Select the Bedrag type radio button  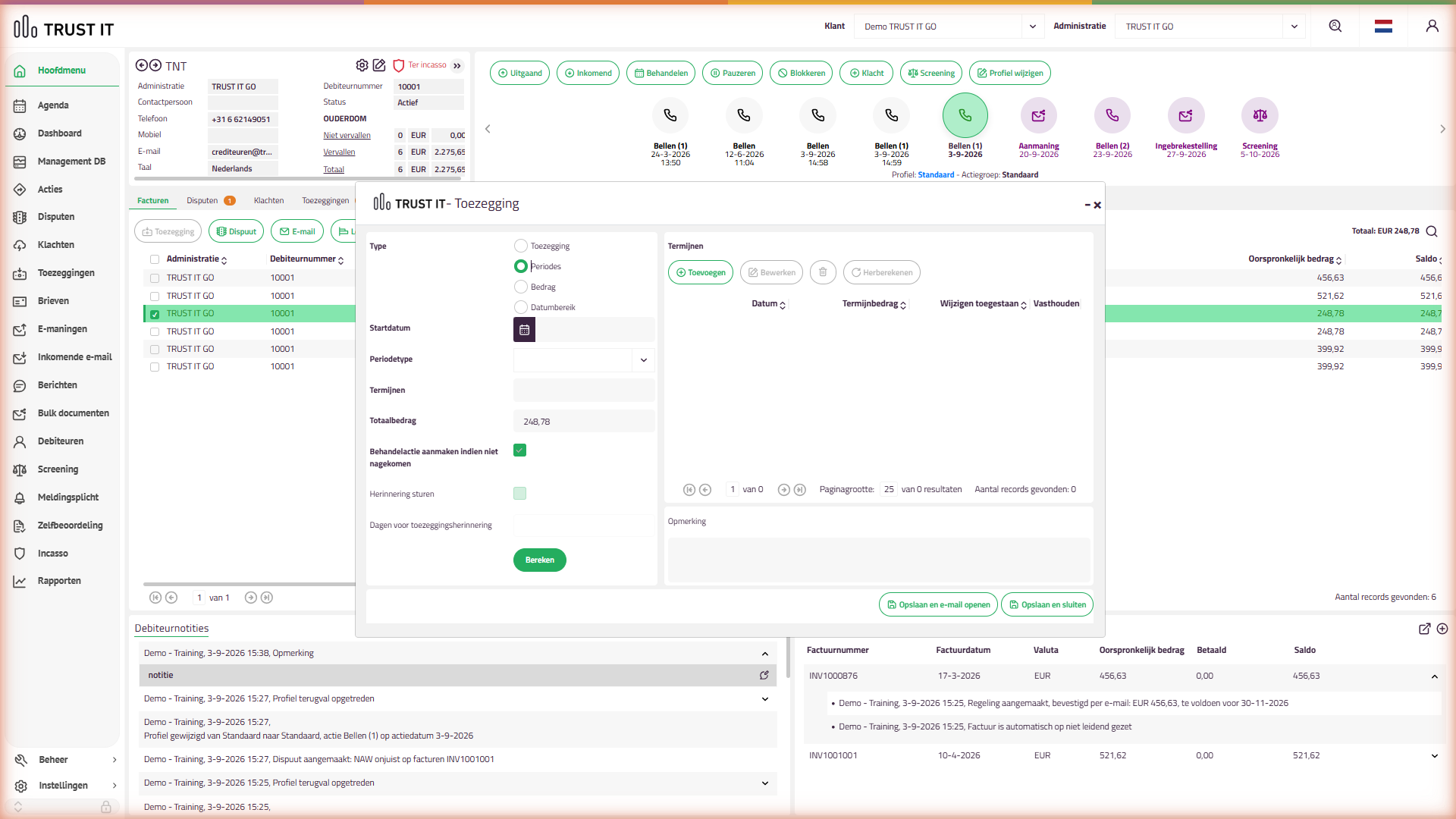(521, 287)
